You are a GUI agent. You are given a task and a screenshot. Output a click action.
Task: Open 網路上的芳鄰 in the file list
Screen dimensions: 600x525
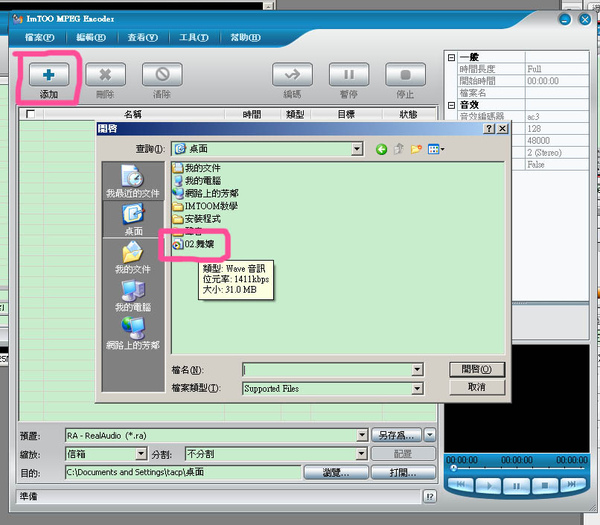206,194
